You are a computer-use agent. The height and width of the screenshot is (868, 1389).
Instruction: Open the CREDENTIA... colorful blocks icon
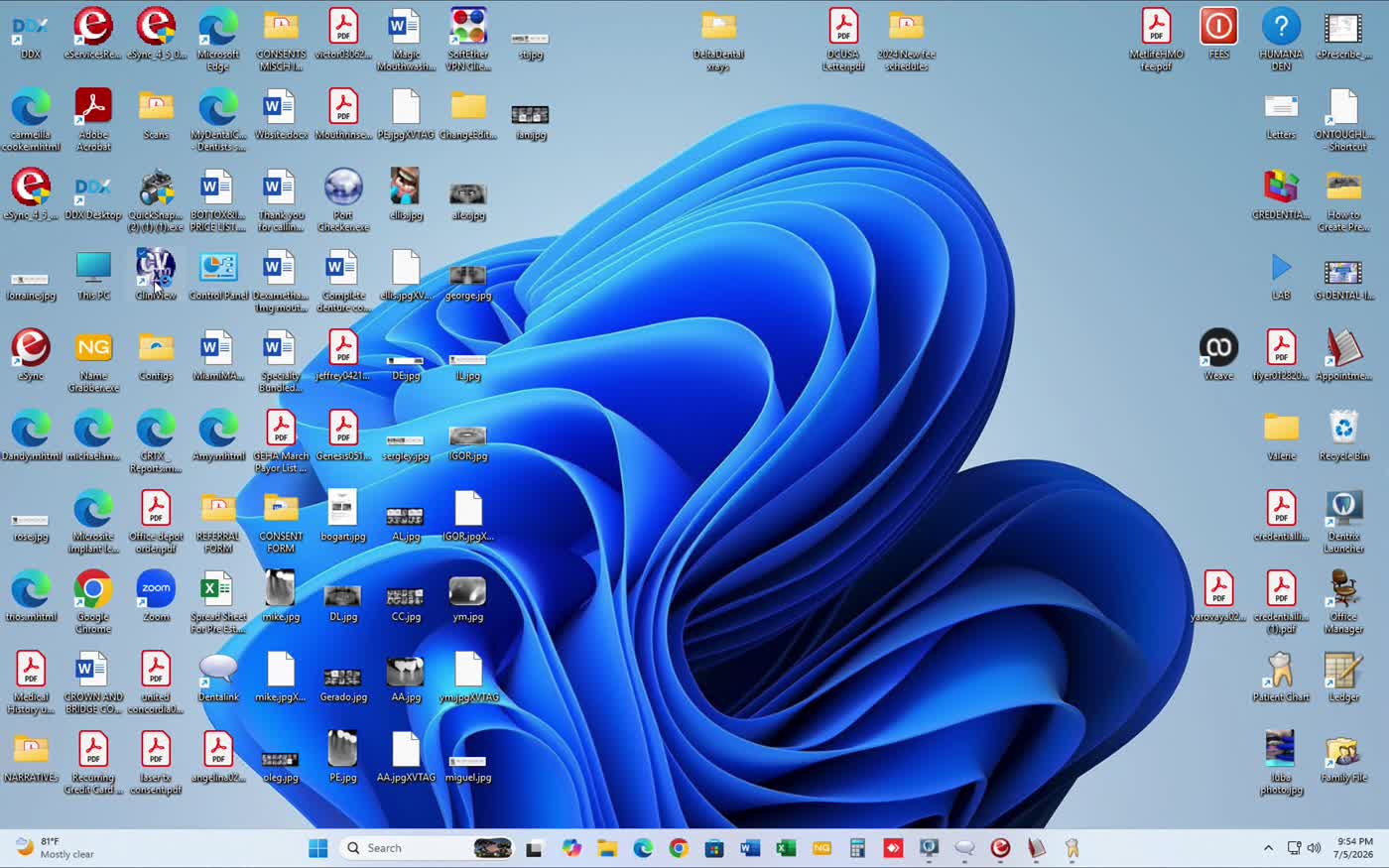pos(1281,194)
